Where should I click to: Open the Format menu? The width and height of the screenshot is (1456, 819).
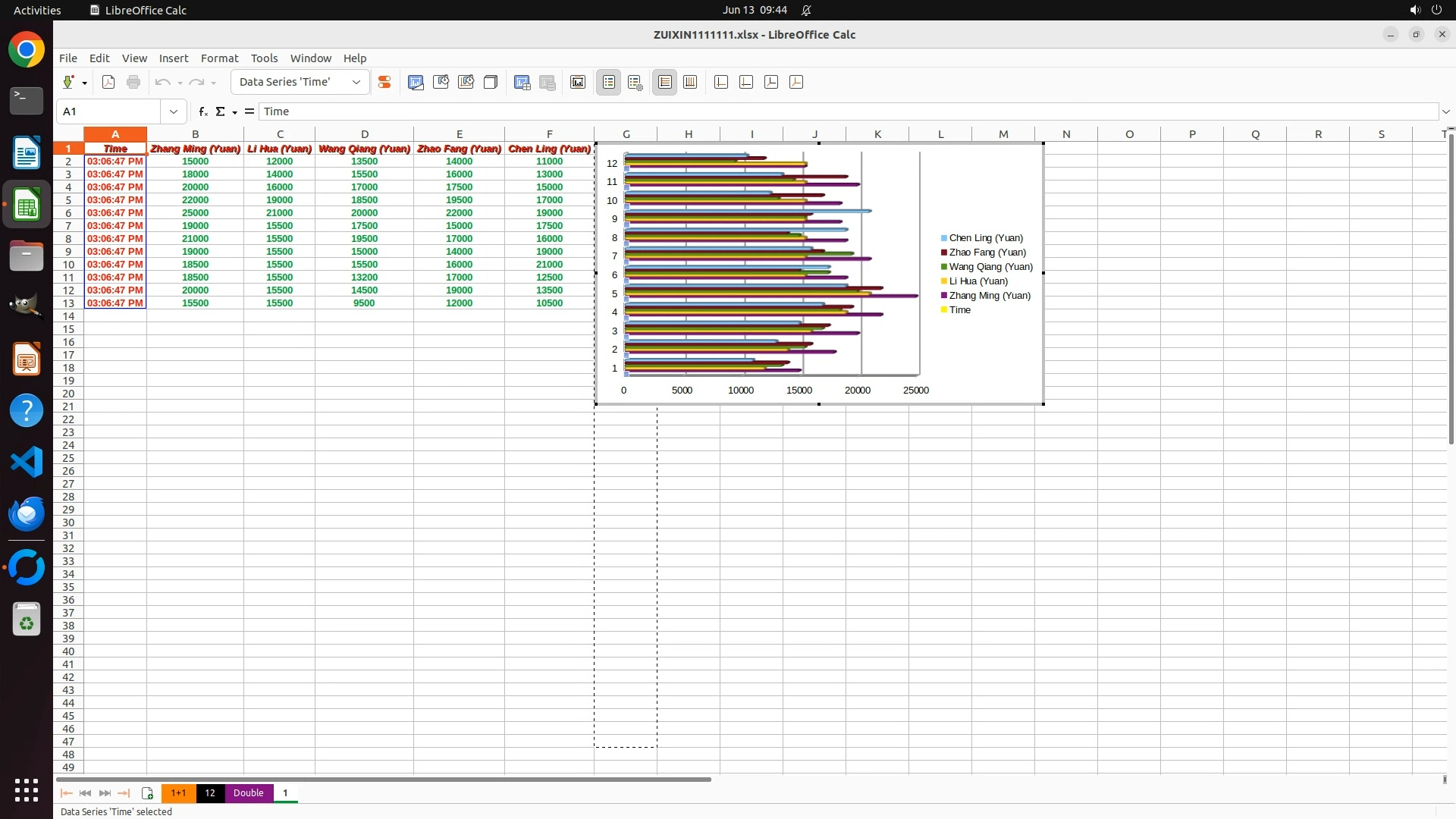[219, 58]
